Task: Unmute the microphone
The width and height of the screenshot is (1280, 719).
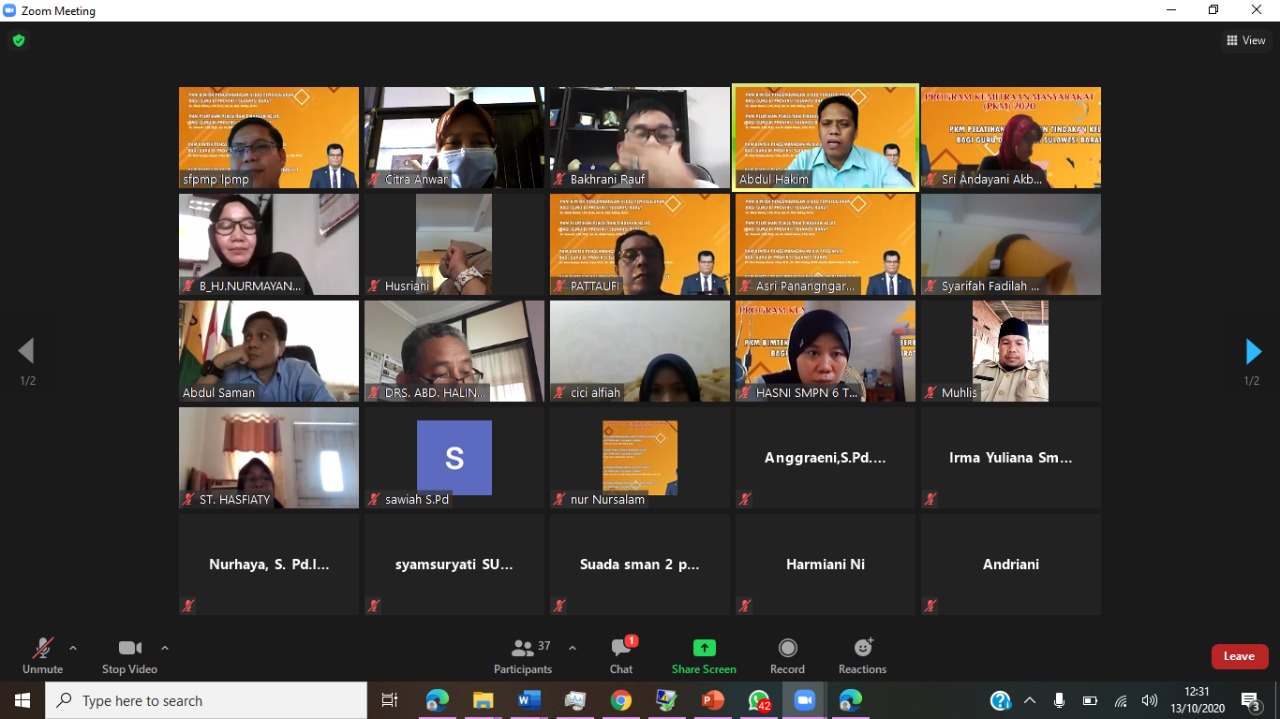Action: (42, 655)
